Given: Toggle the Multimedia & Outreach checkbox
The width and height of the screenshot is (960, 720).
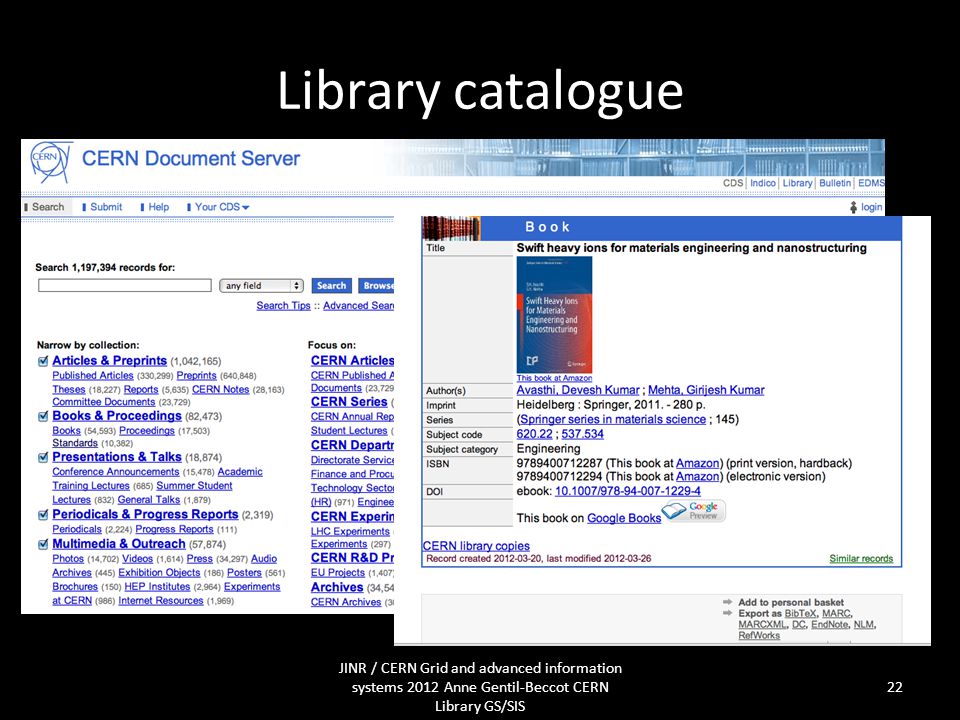Looking at the screenshot, I should pos(43,544).
